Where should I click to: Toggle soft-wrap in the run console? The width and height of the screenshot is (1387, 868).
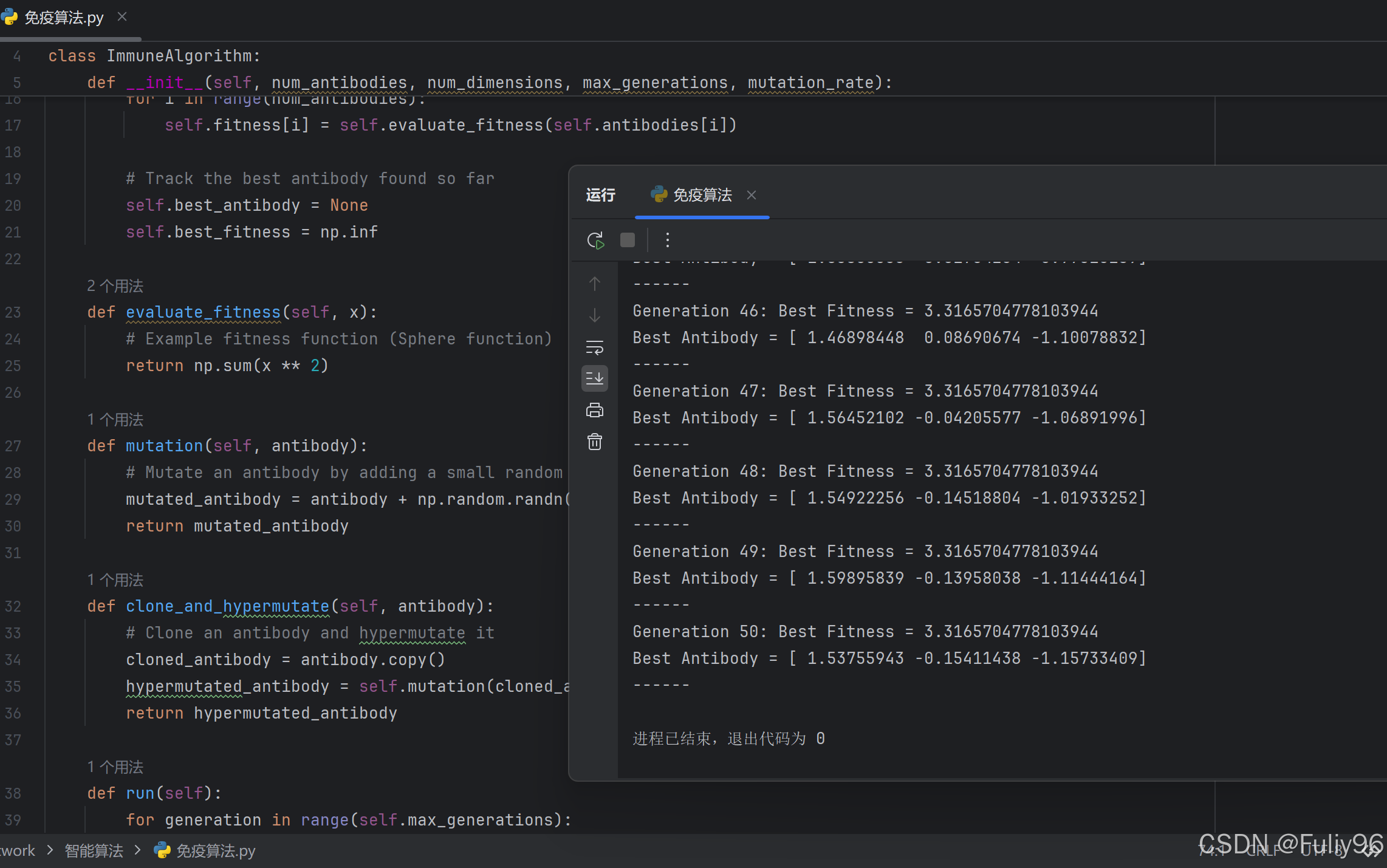(595, 347)
